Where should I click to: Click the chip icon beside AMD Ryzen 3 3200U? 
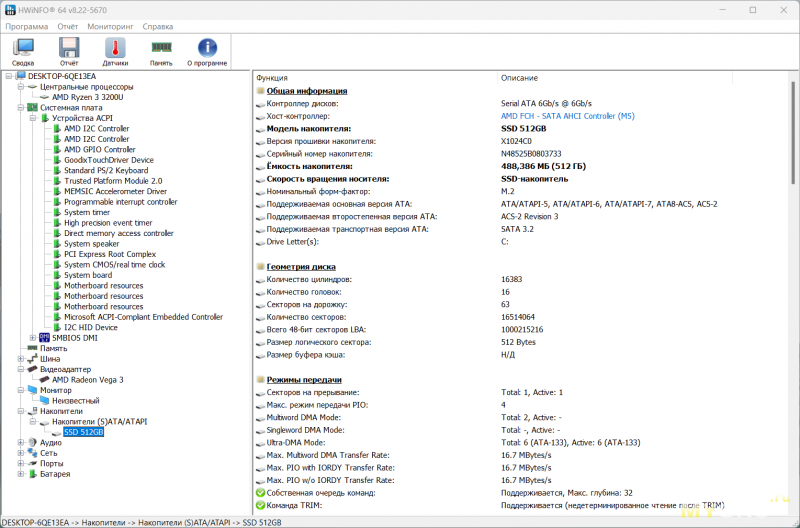point(44,97)
